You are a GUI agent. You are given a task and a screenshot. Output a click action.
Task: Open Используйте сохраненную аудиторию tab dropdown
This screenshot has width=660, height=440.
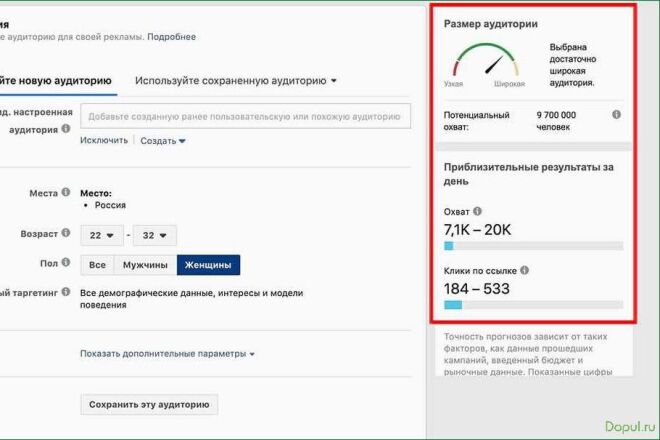pos(236,80)
